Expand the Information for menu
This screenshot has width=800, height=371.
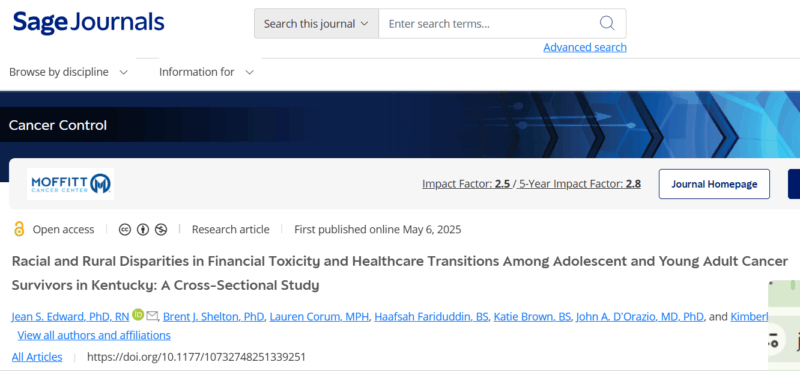tap(206, 72)
